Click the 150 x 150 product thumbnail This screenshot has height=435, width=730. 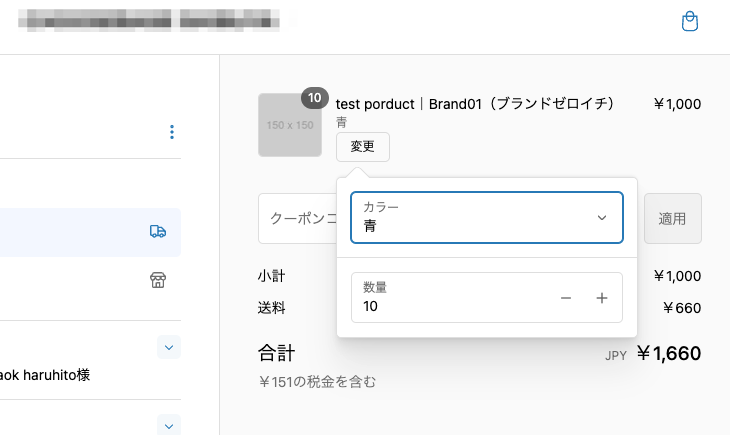289,126
